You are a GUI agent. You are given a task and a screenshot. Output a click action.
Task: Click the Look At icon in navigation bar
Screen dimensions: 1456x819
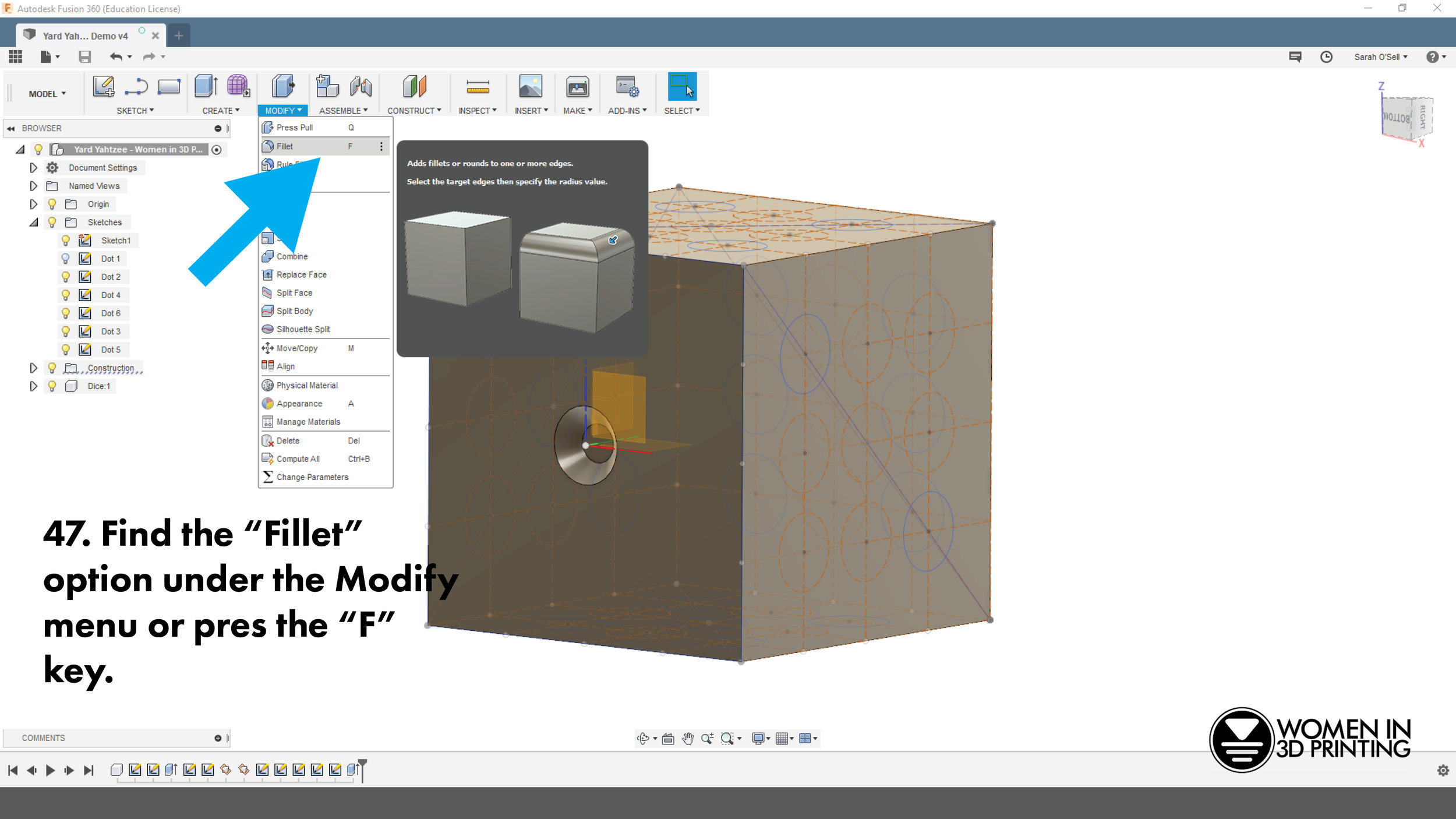coord(668,738)
